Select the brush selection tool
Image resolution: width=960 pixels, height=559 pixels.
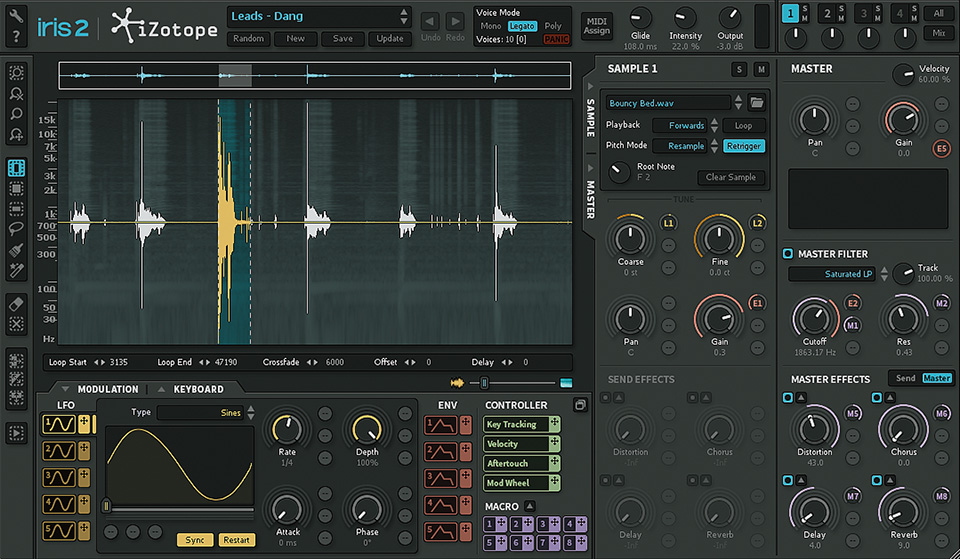pyautogui.click(x=17, y=250)
